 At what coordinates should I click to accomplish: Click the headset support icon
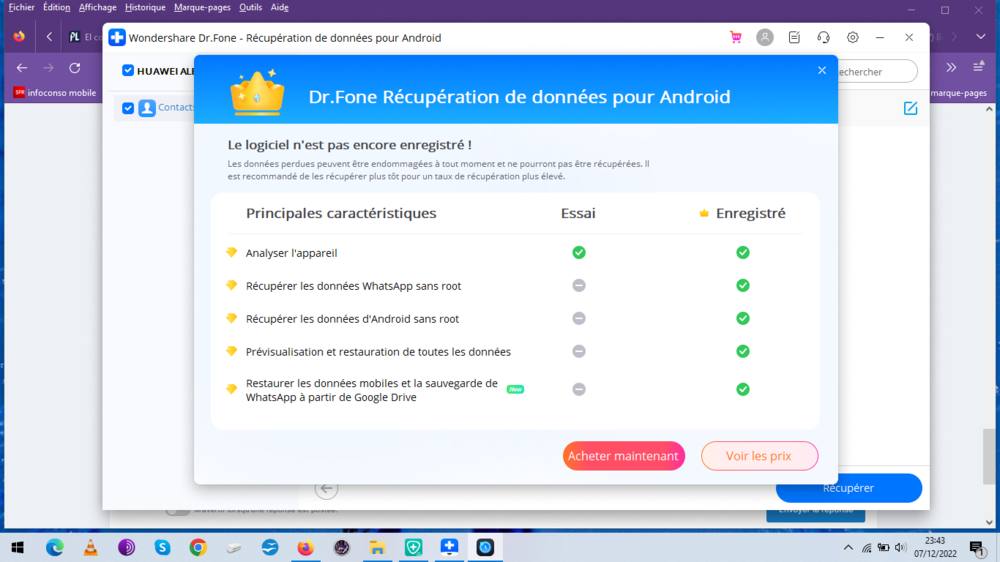coord(823,37)
